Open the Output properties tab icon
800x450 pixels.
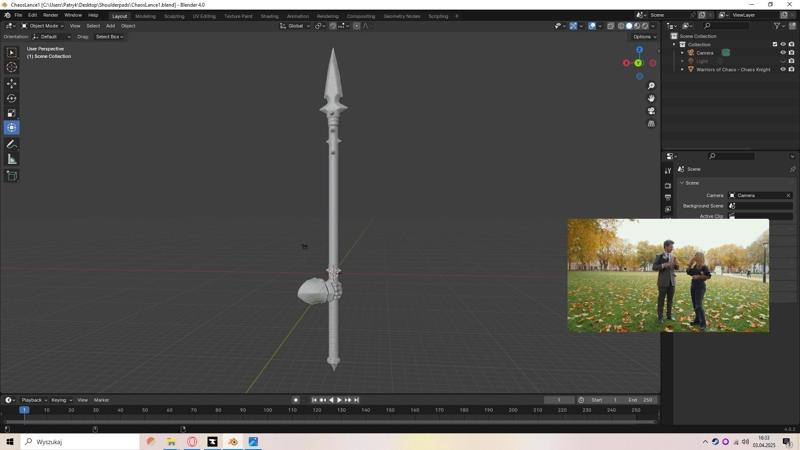[x=668, y=197]
